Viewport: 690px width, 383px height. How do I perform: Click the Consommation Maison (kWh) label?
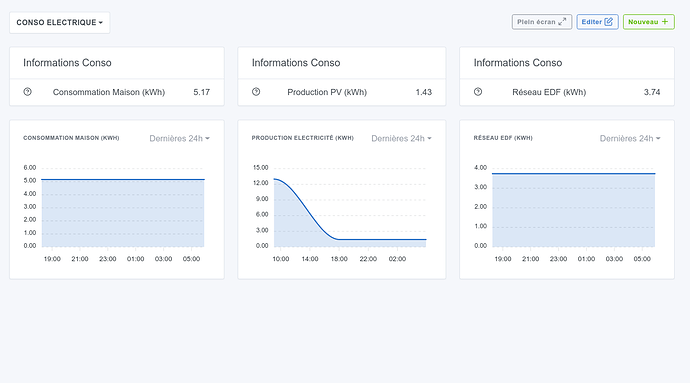pos(109,92)
